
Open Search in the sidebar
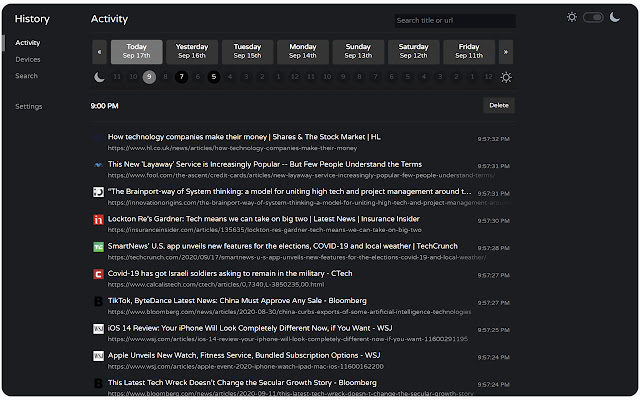[27, 76]
